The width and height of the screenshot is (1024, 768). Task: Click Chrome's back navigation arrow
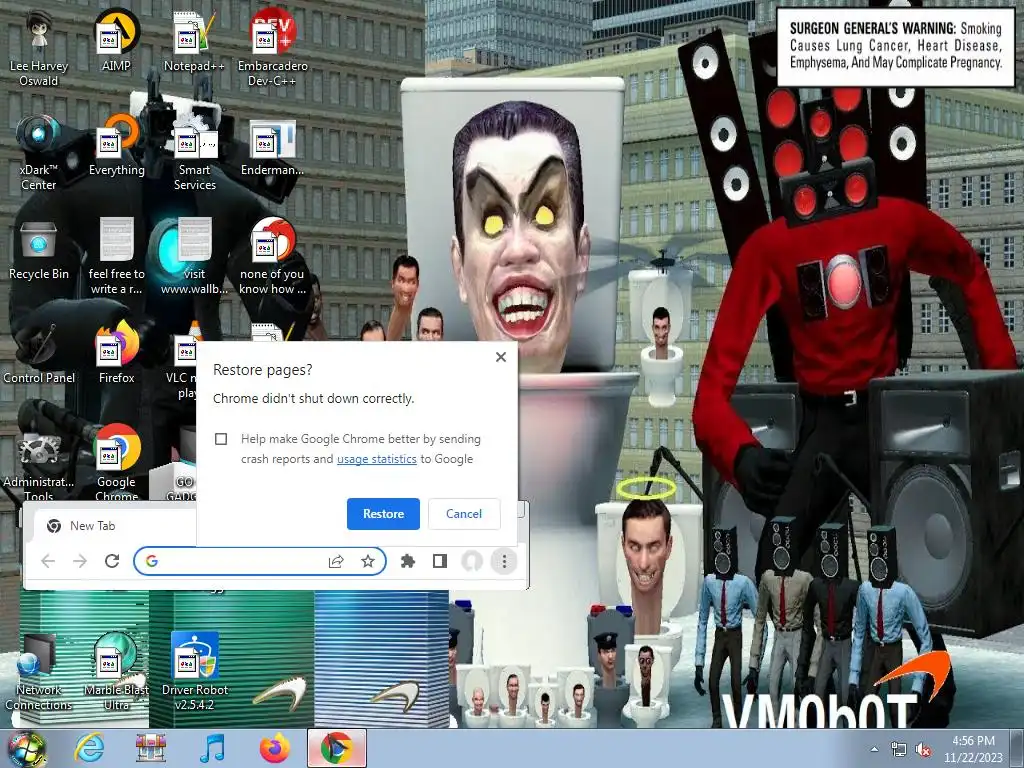pyautogui.click(x=48, y=561)
